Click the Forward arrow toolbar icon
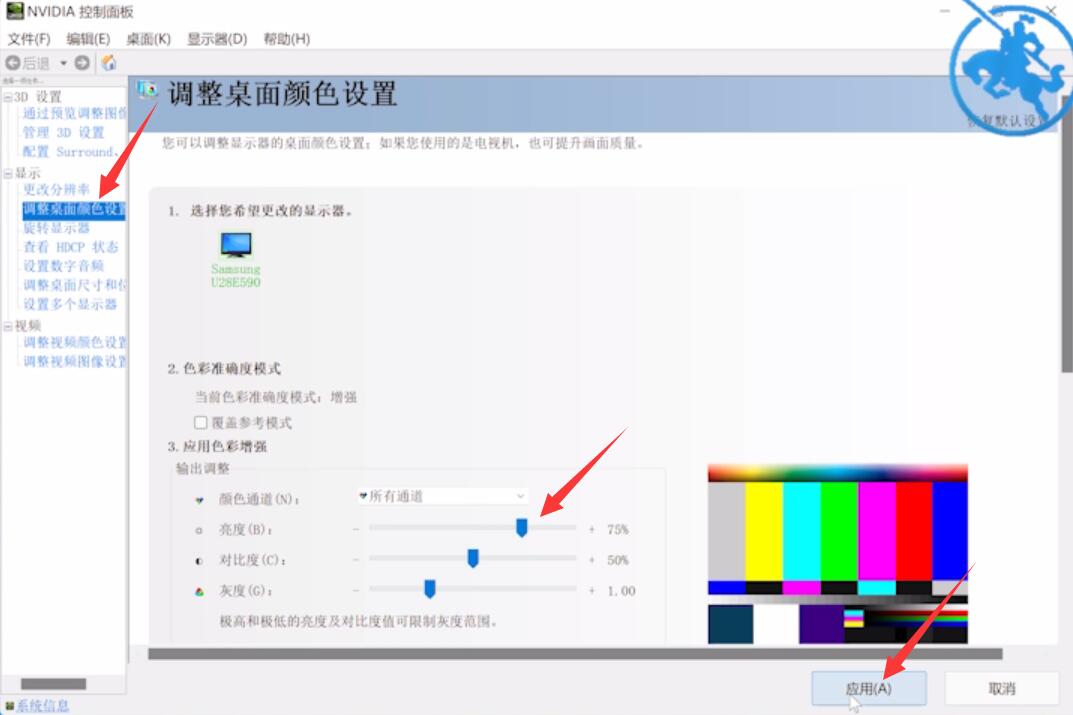This screenshot has width=1073, height=715. coord(82,63)
